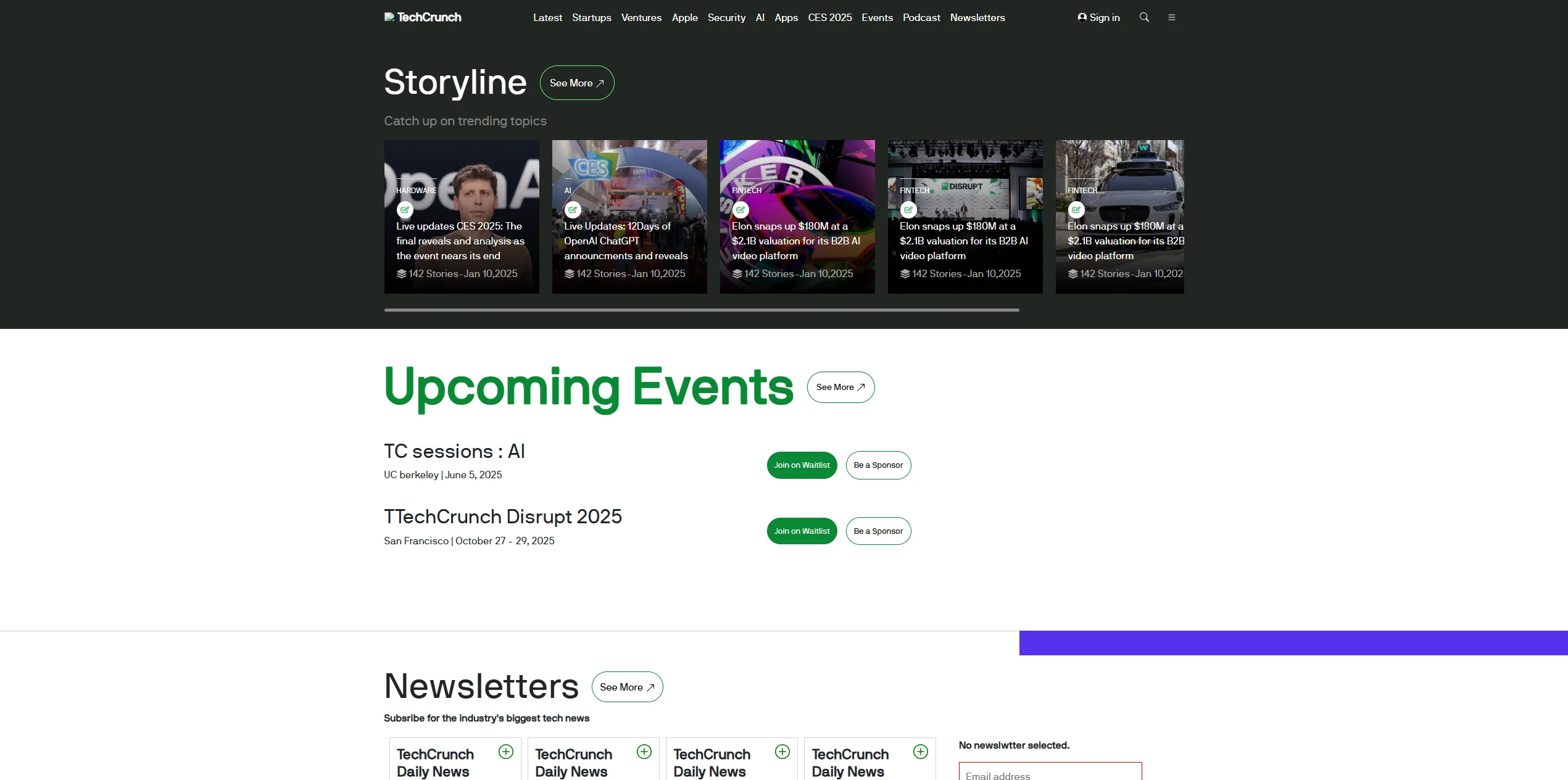Image resolution: width=1568 pixels, height=780 pixels.
Task: Open the Podcast section in the navigation
Action: [921, 17]
